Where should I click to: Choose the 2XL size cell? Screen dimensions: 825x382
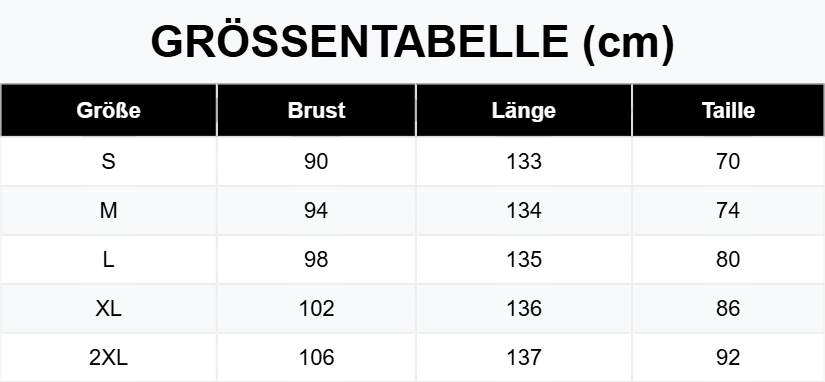coord(108,358)
